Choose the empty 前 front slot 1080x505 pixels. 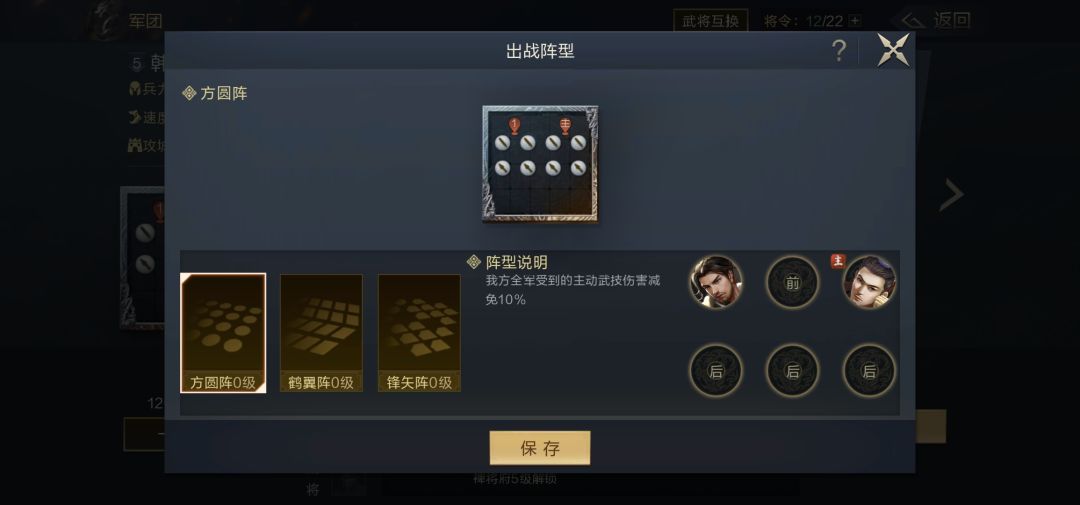click(793, 282)
